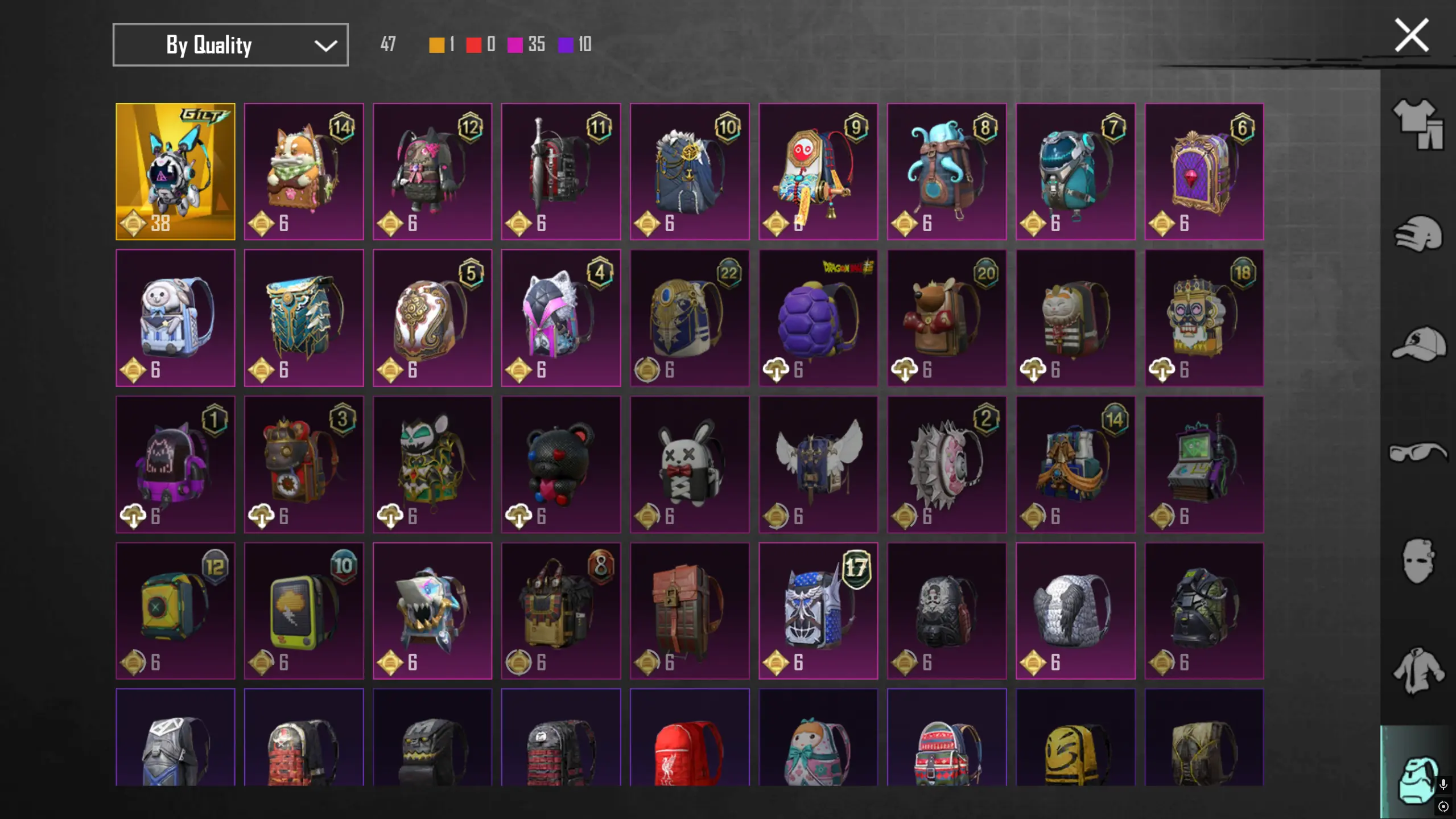Image resolution: width=1456 pixels, height=819 pixels.
Task: Open the outfit category shirt icon
Action: tap(1418, 124)
